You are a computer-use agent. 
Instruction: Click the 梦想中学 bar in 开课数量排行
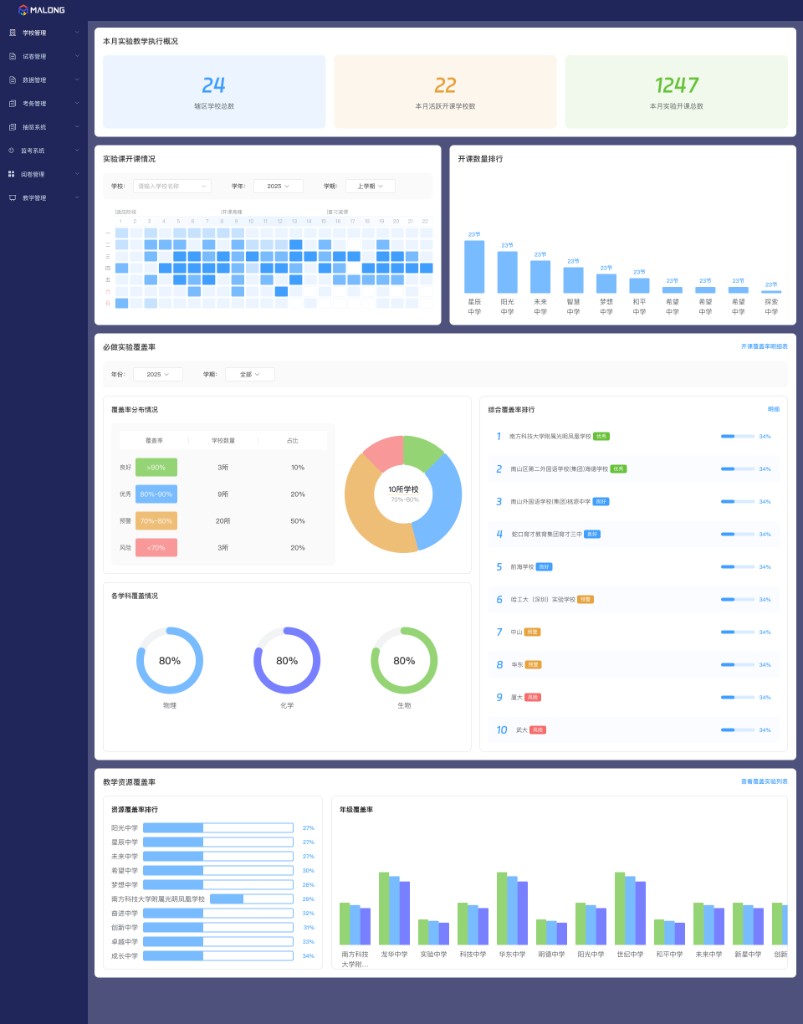click(x=606, y=283)
